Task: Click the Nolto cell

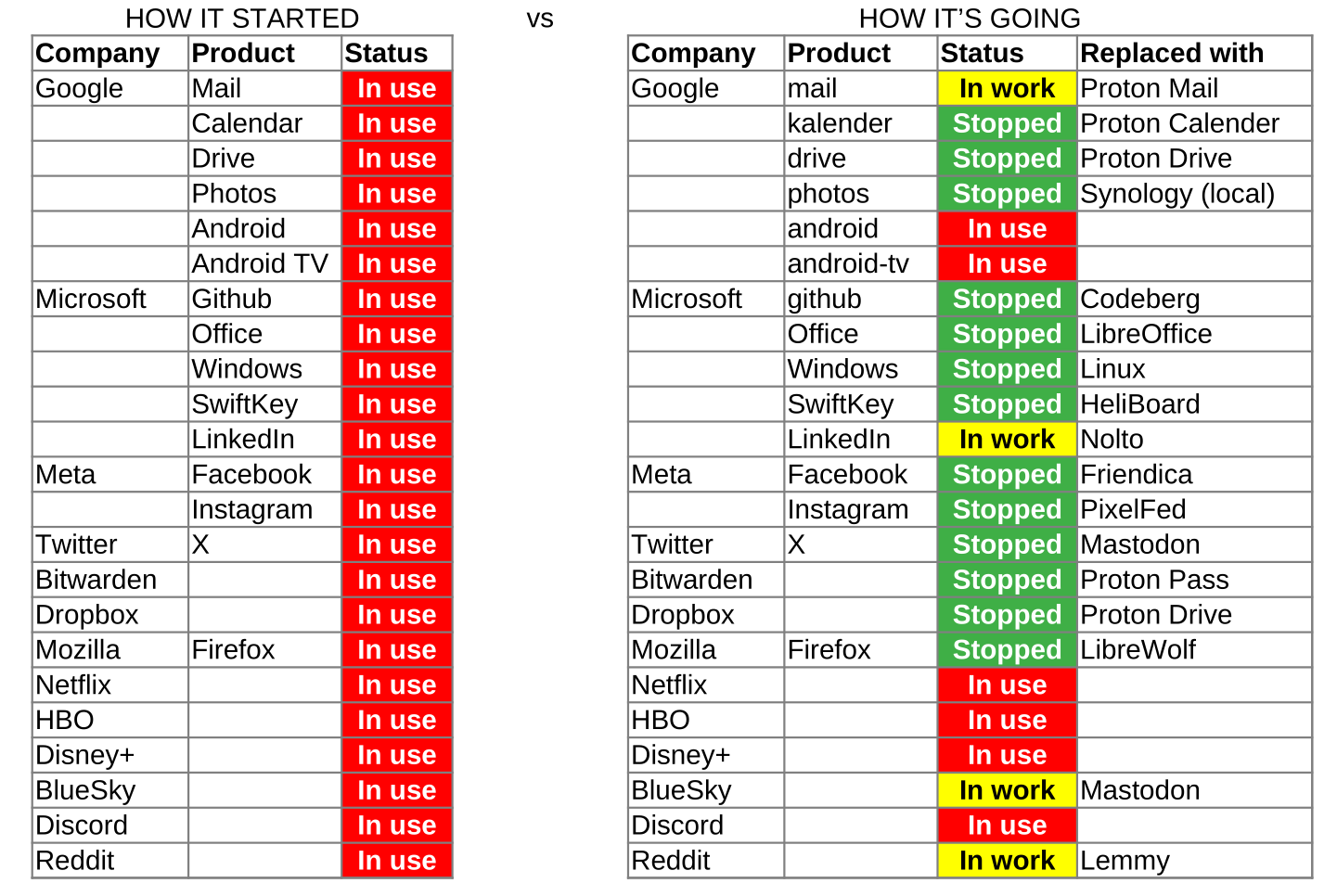Action: coord(1112,440)
